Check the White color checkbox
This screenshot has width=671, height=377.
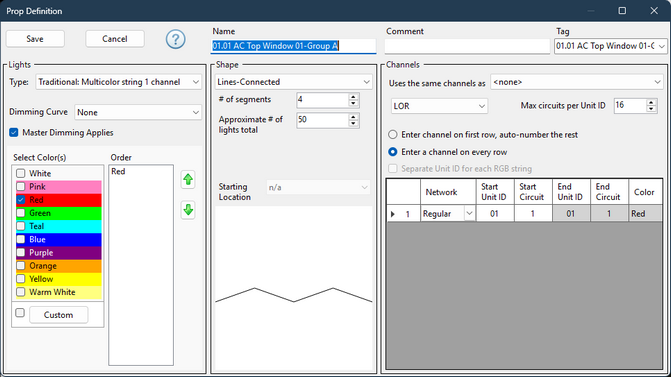tap(21, 173)
